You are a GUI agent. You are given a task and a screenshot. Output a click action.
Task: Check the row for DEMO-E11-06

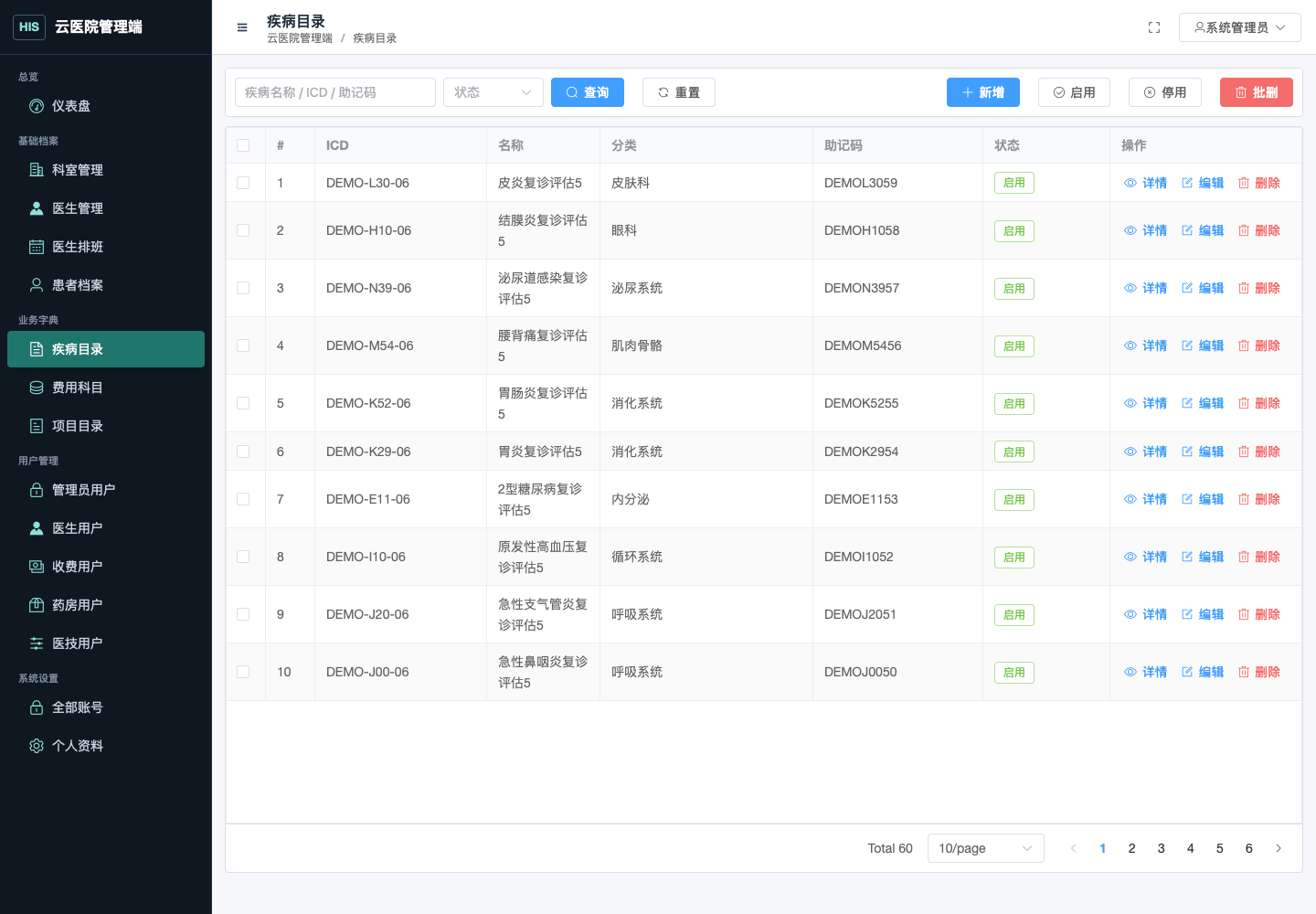pyautogui.click(x=243, y=499)
